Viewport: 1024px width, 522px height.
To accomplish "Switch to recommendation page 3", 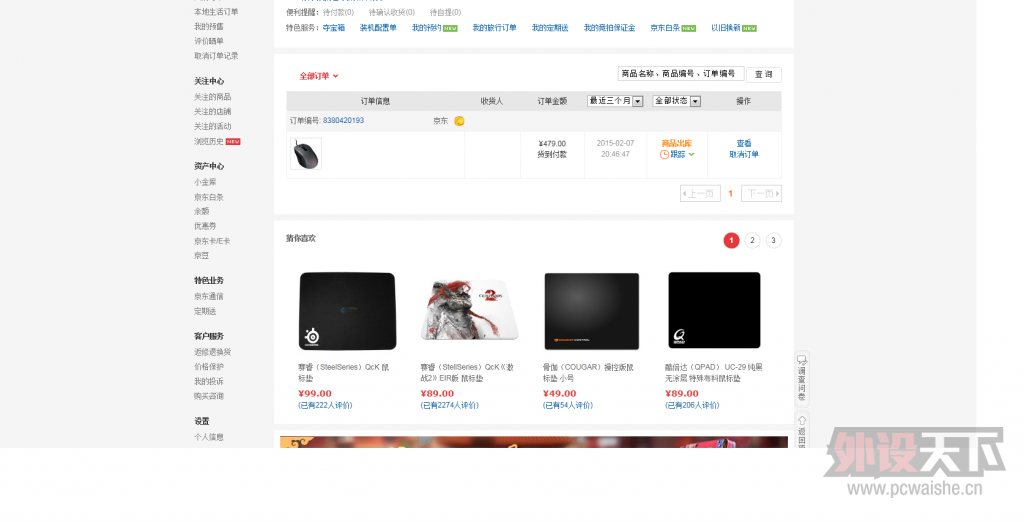I will coord(773,240).
